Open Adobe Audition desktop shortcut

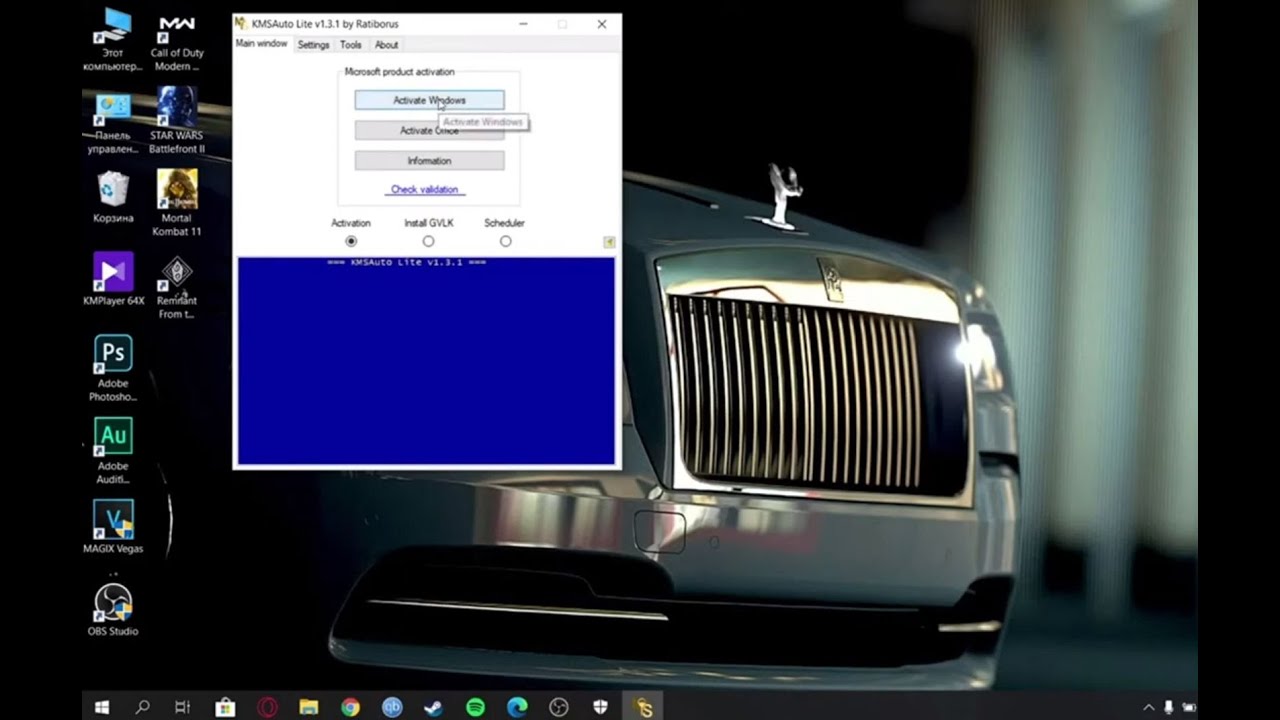coord(113,451)
